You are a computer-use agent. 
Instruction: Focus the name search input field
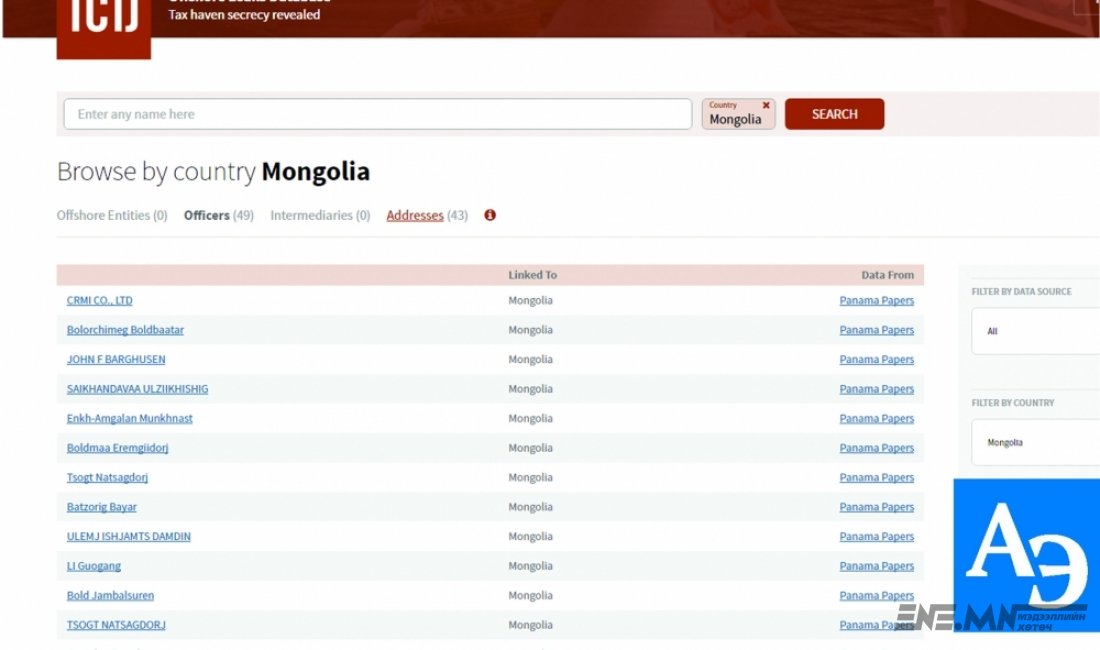377,114
